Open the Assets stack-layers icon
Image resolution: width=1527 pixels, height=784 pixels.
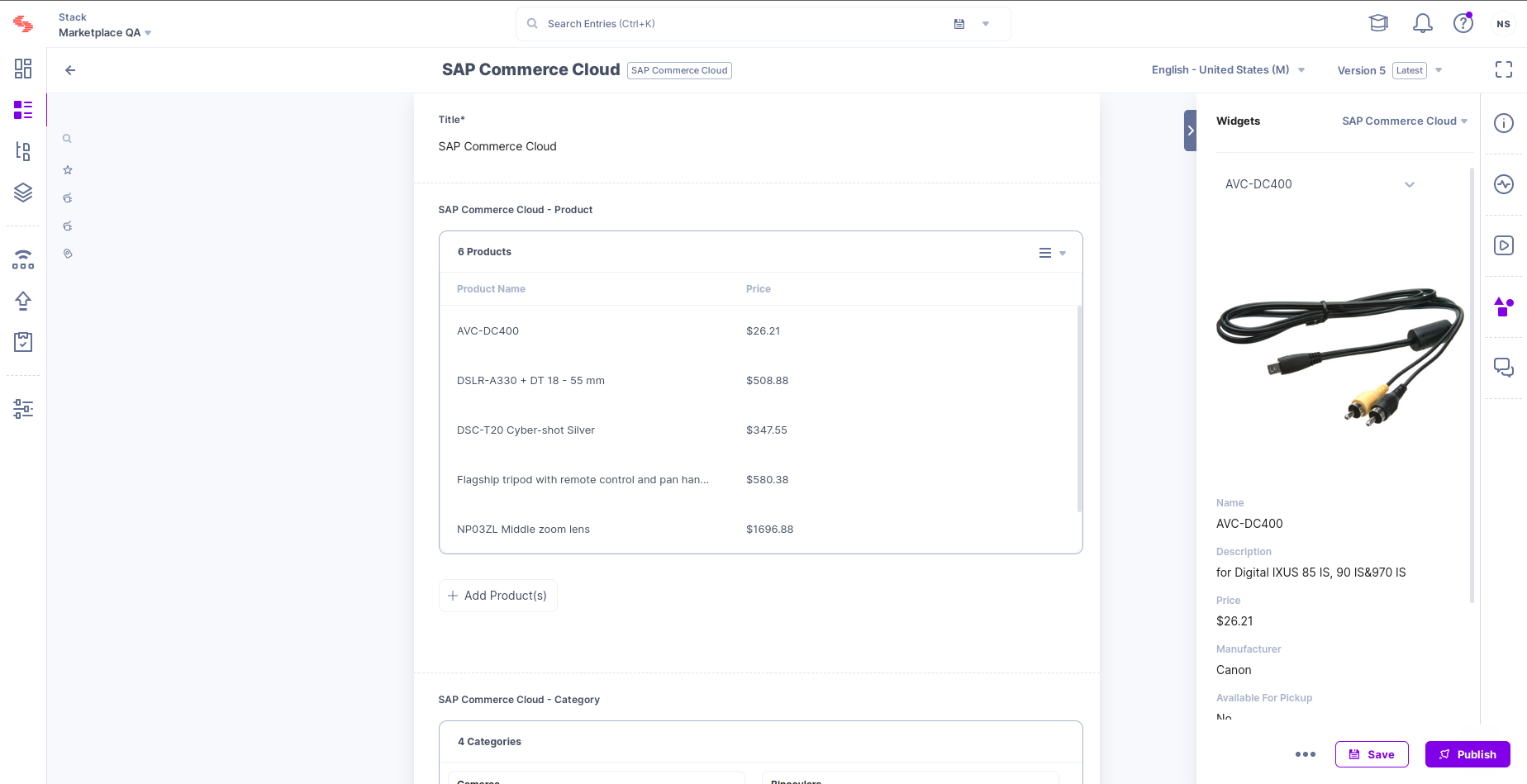(x=23, y=192)
